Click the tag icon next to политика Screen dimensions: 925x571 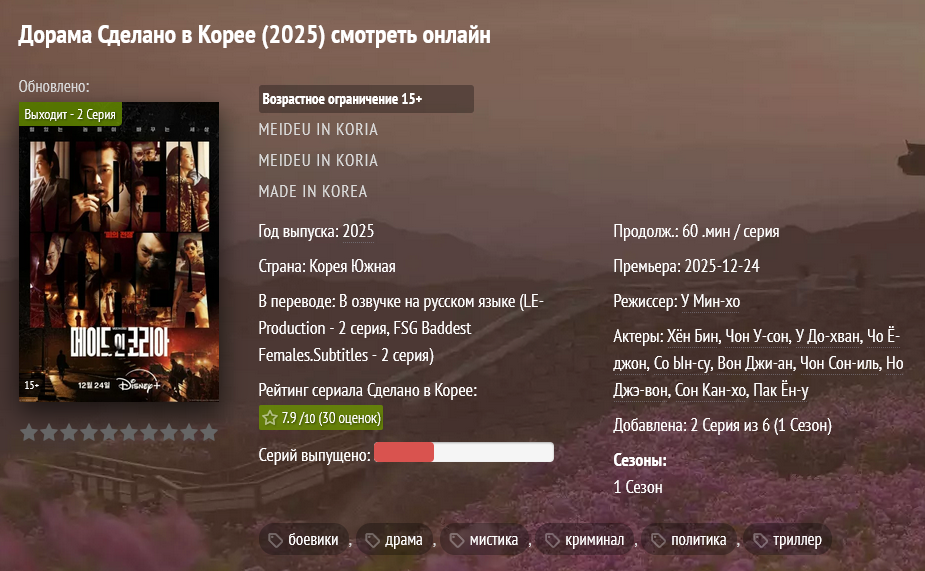pos(658,540)
